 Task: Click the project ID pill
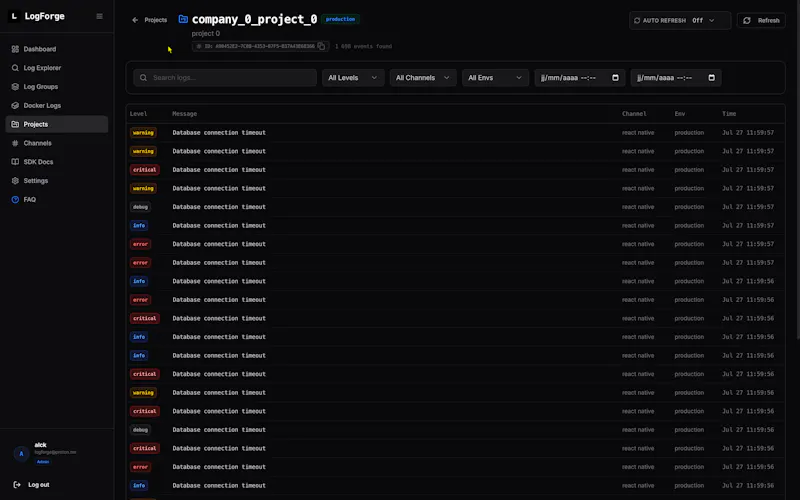[x=260, y=46]
